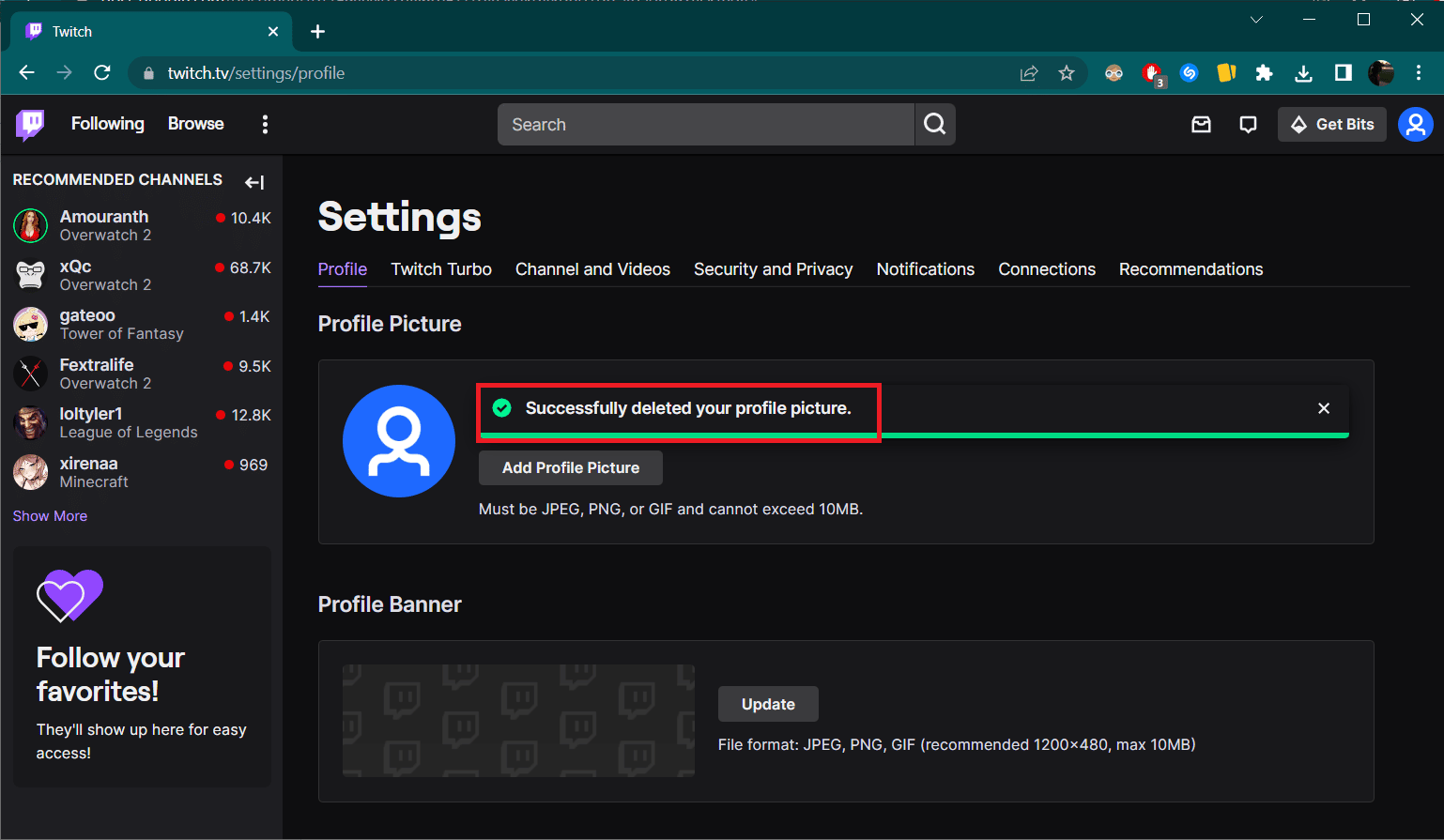Screen dimensions: 1444x840
Task: Click the default profile picture avatar
Action: [399, 441]
